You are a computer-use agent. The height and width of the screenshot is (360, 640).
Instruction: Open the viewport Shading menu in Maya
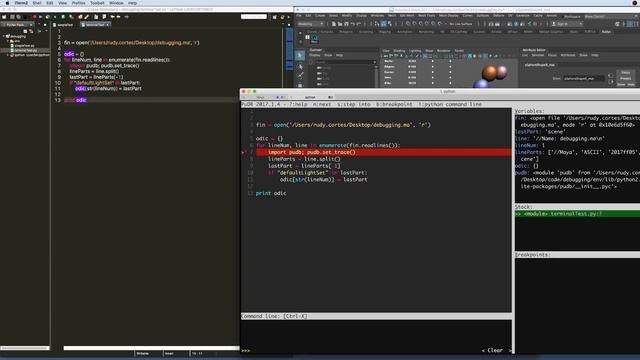coord(399,51)
